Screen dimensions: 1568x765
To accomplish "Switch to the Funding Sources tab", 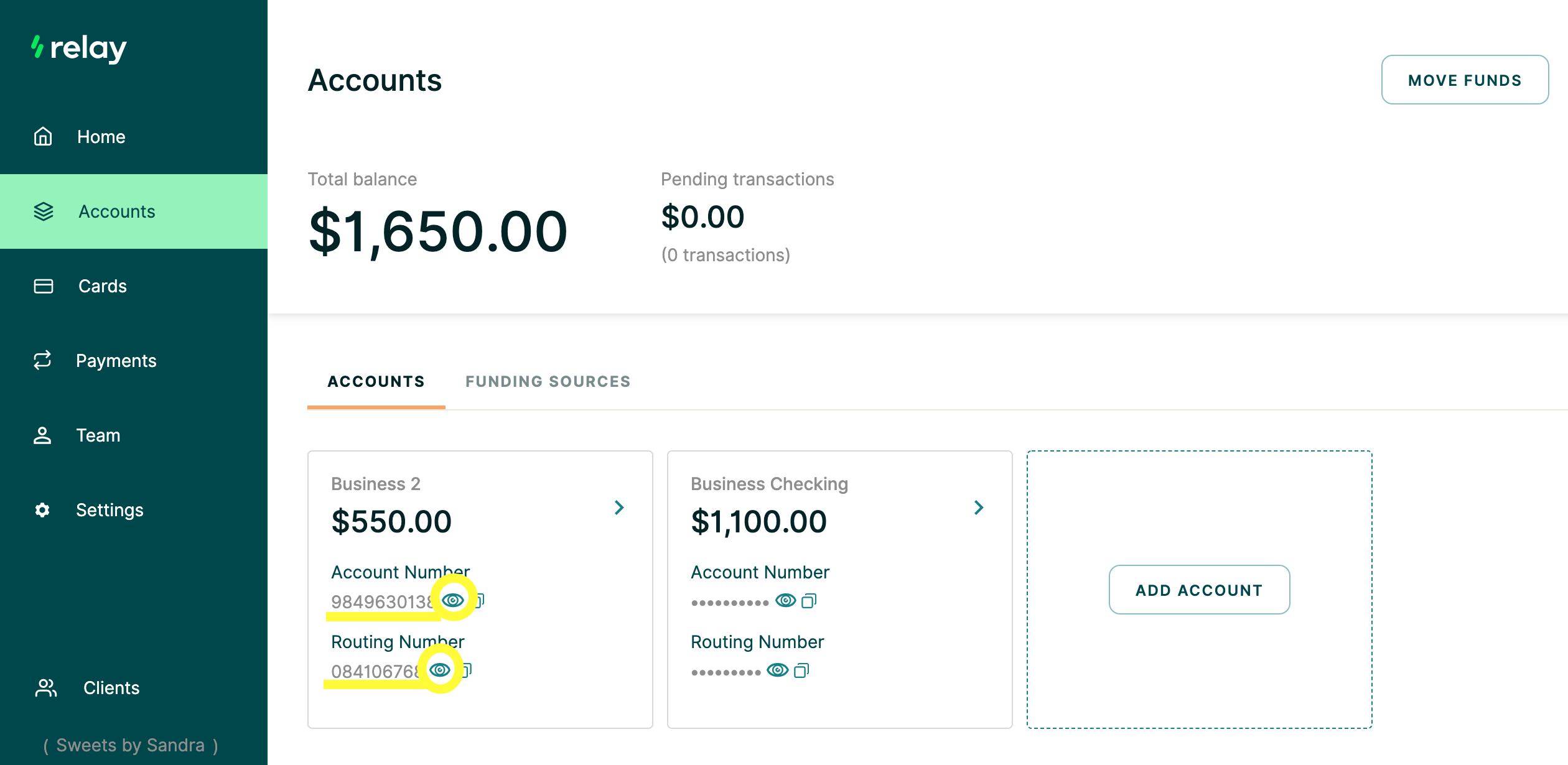I will click(548, 381).
